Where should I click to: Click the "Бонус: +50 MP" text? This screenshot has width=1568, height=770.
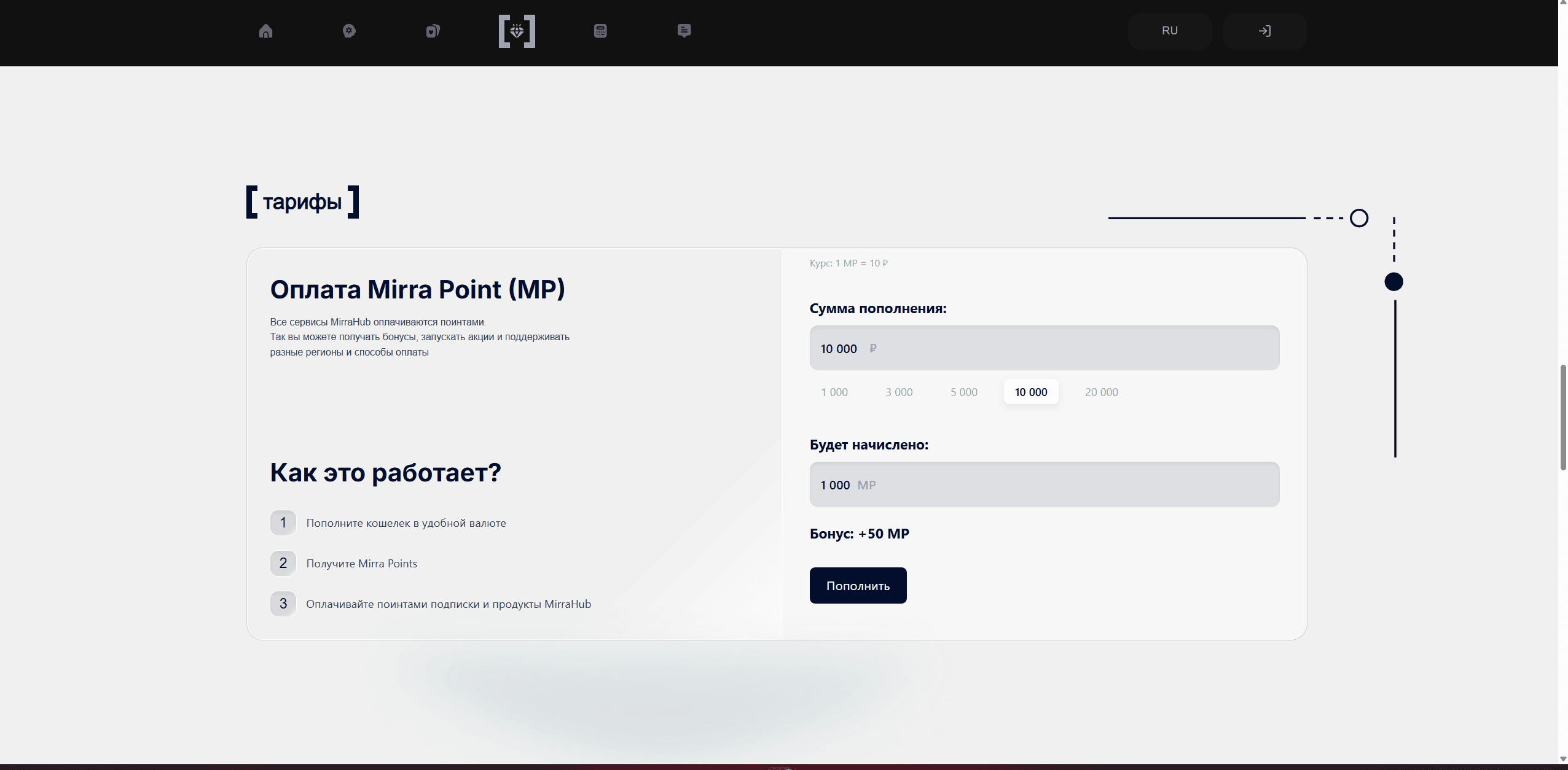pyautogui.click(x=860, y=534)
